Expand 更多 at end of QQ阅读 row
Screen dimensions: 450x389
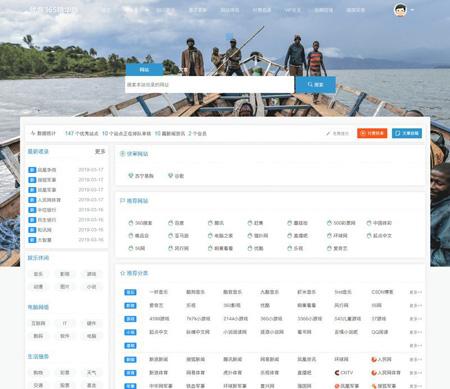pos(416,332)
